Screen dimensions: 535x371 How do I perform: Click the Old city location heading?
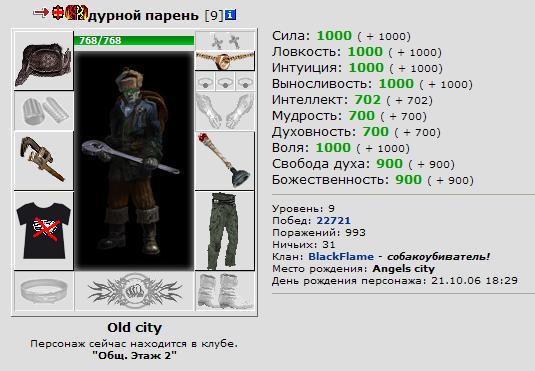coord(134,328)
